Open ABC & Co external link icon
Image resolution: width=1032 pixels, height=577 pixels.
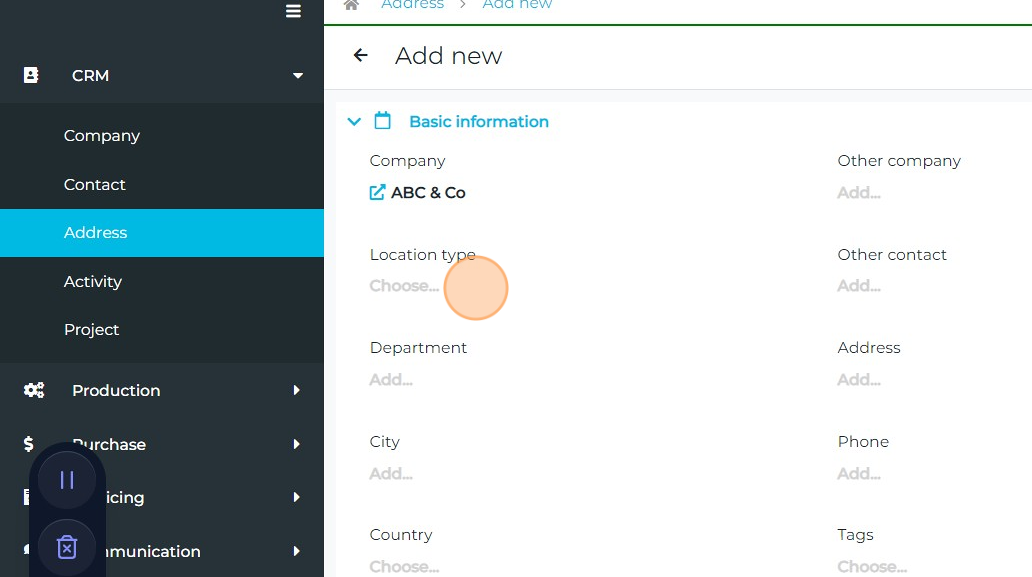coord(377,193)
